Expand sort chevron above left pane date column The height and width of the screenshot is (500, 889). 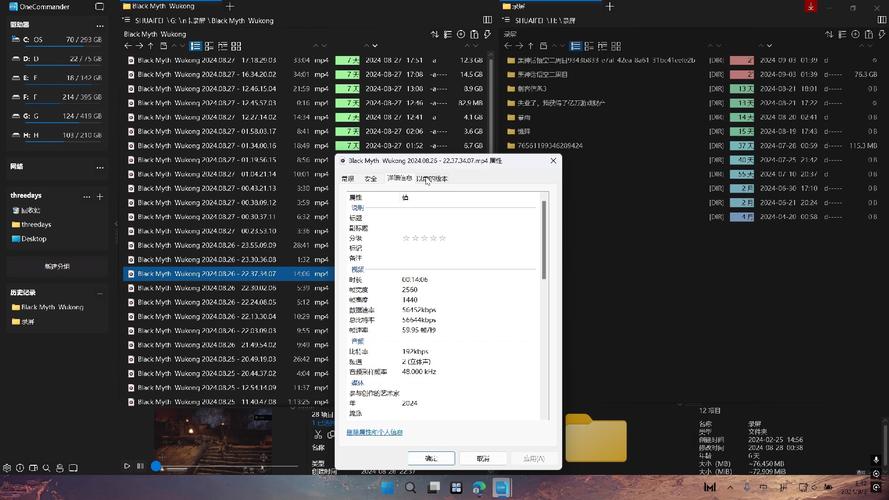coord(375,45)
